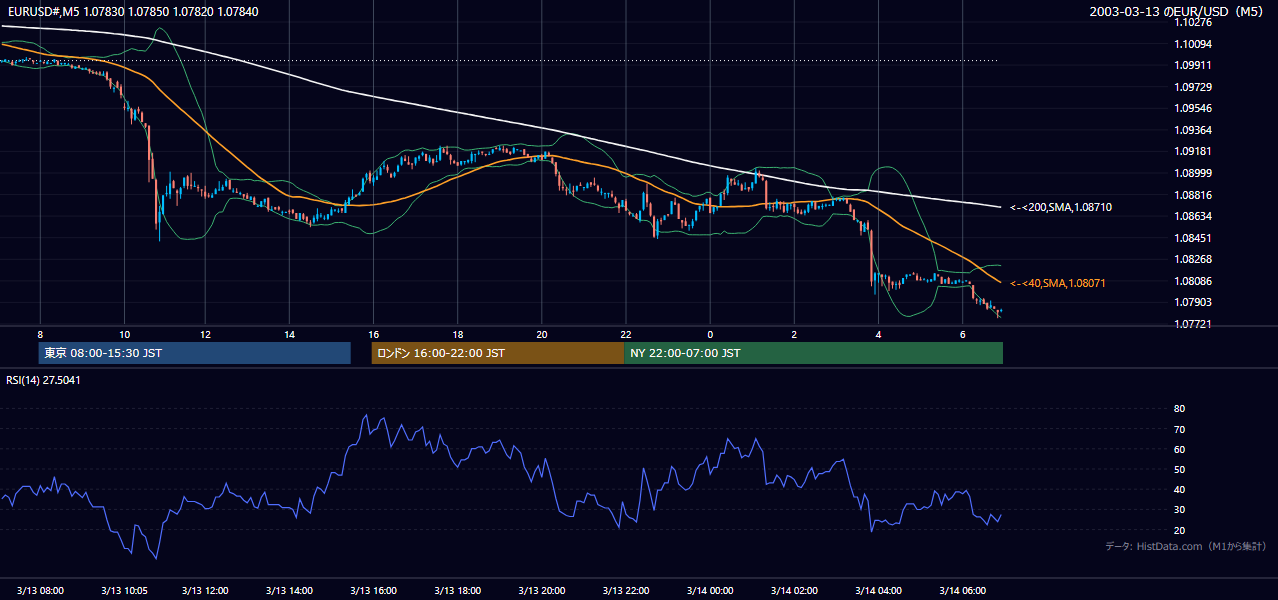Image resolution: width=1278 pixels, height=600 pixels.
Task: Click price level 1.09546 on axis
Action: (x=1194, y=108)
